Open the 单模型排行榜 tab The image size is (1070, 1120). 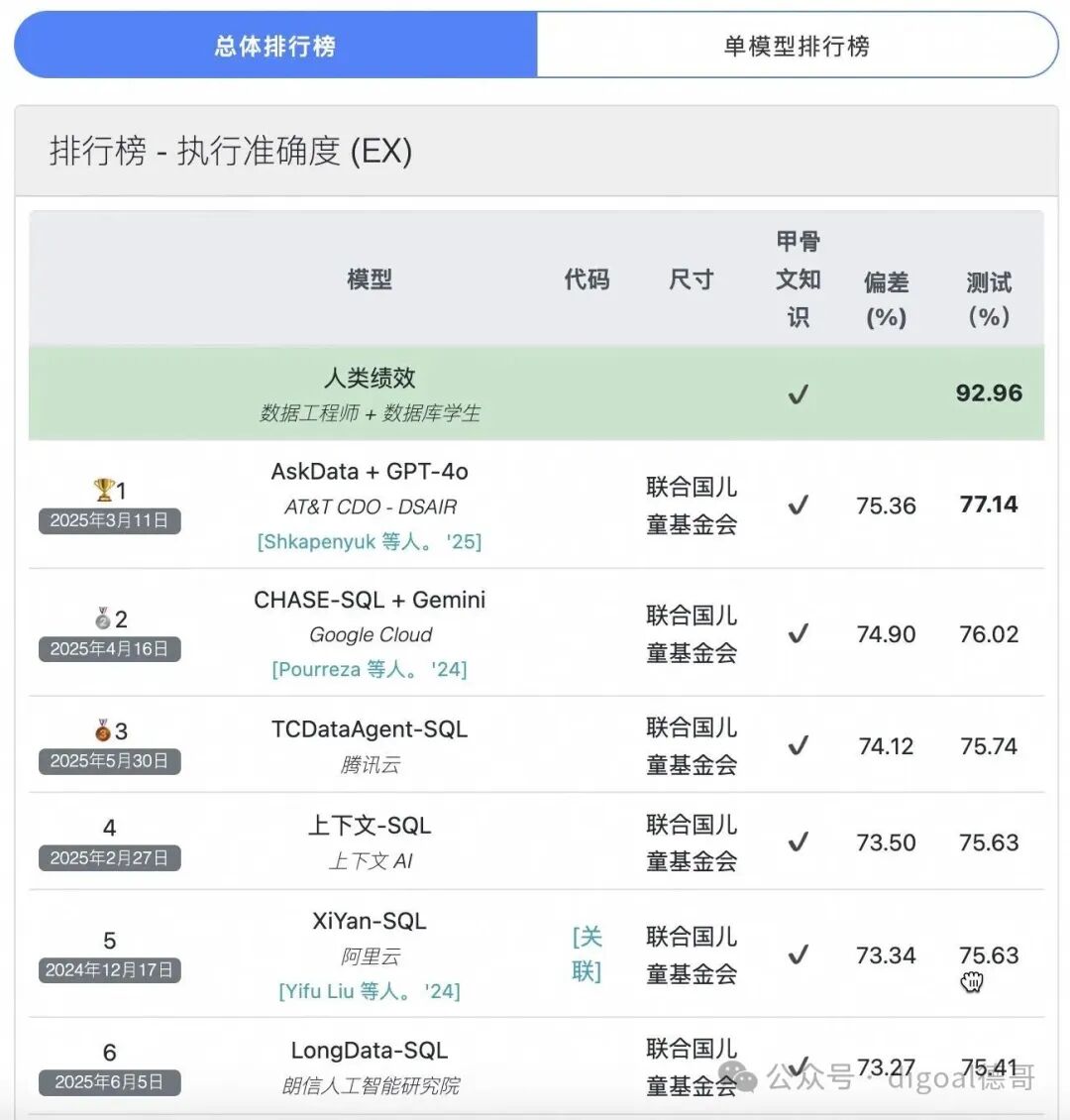798,45
